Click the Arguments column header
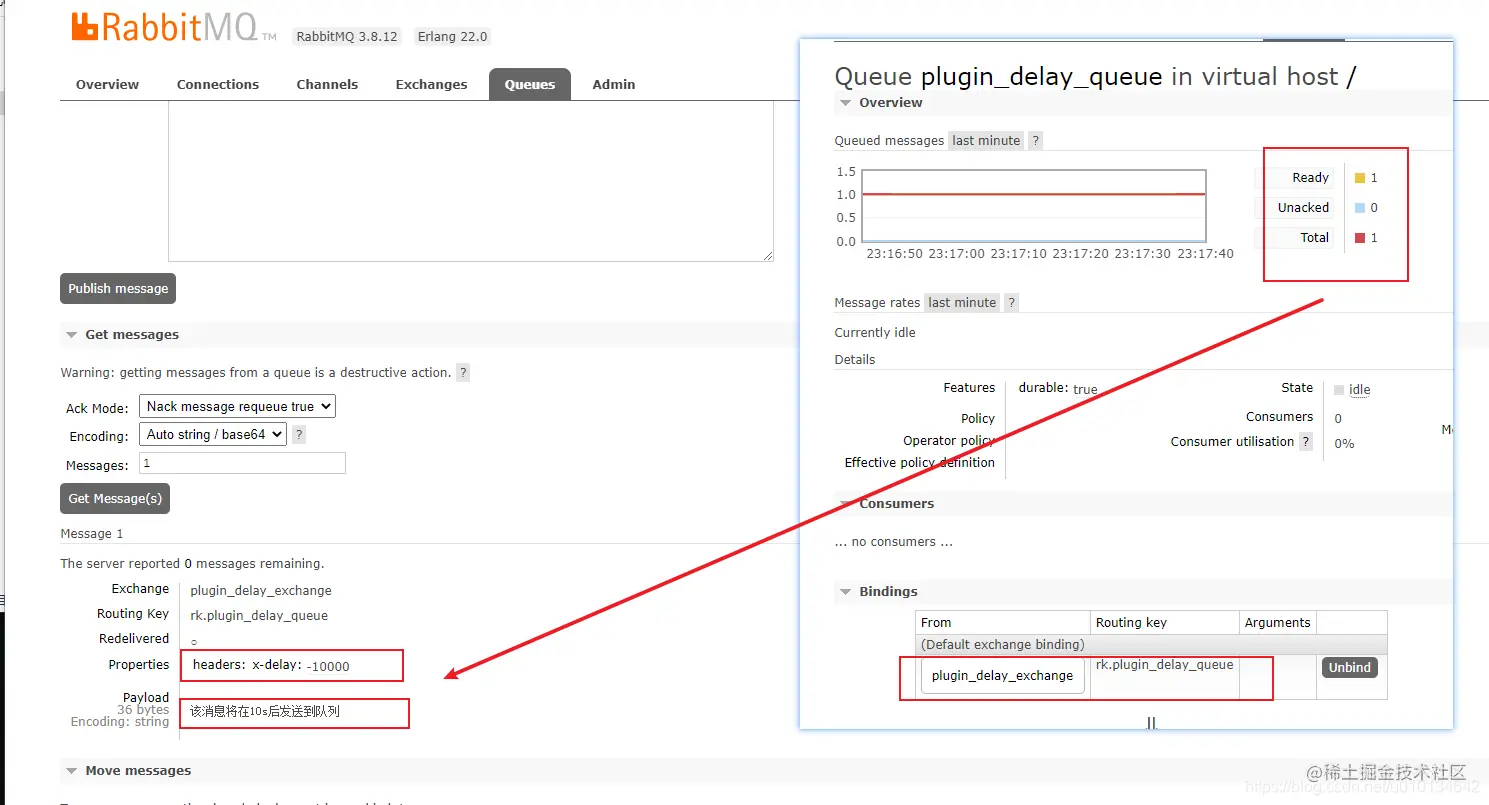 [1277, 622]
